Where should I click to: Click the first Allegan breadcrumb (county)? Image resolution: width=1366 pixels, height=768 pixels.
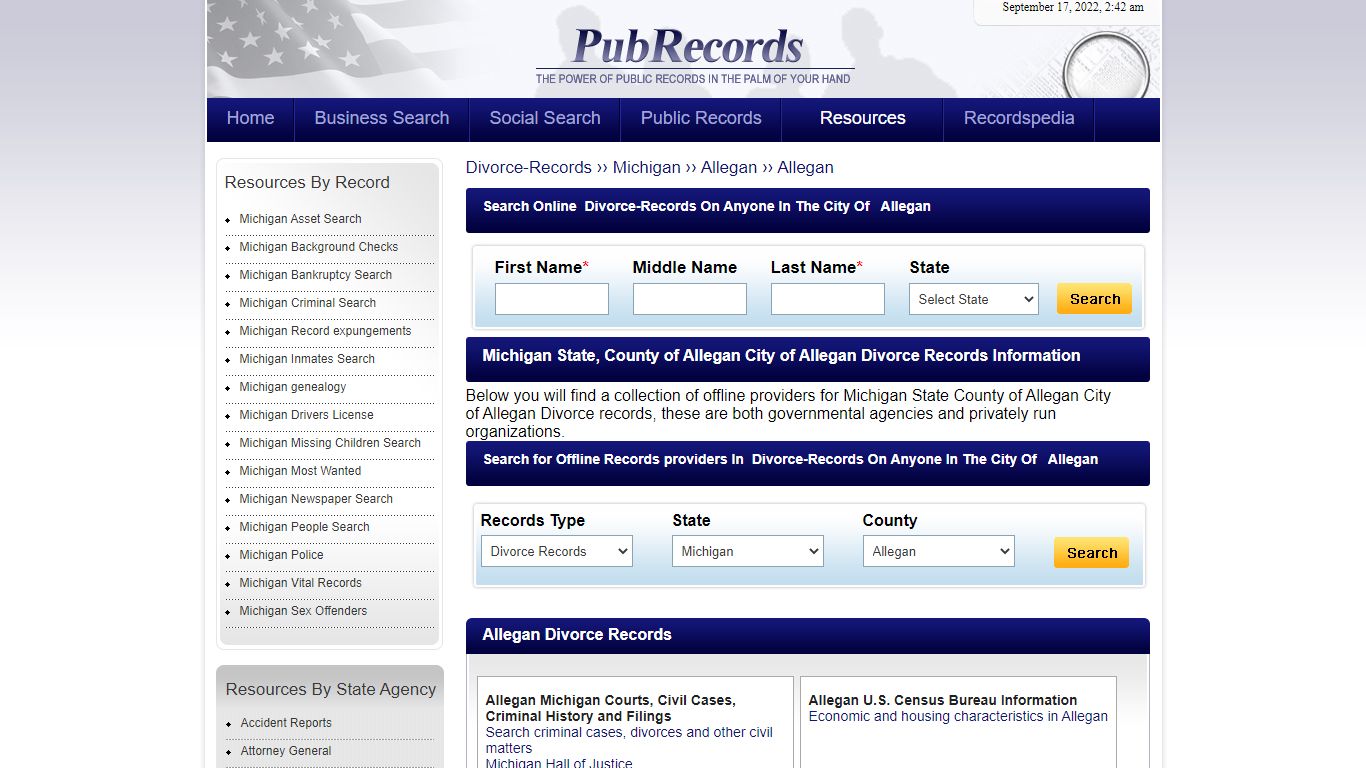pos(729,167)
